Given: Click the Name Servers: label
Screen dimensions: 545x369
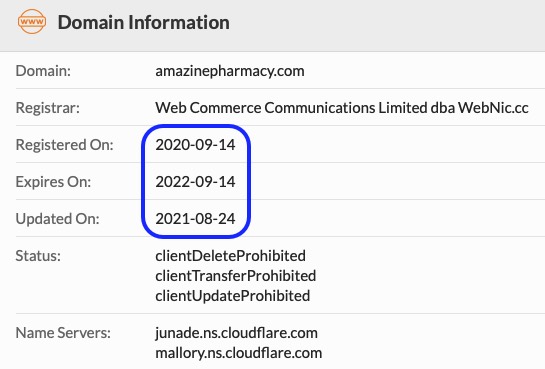Looking at the screenshot, I should coord(63,333).
